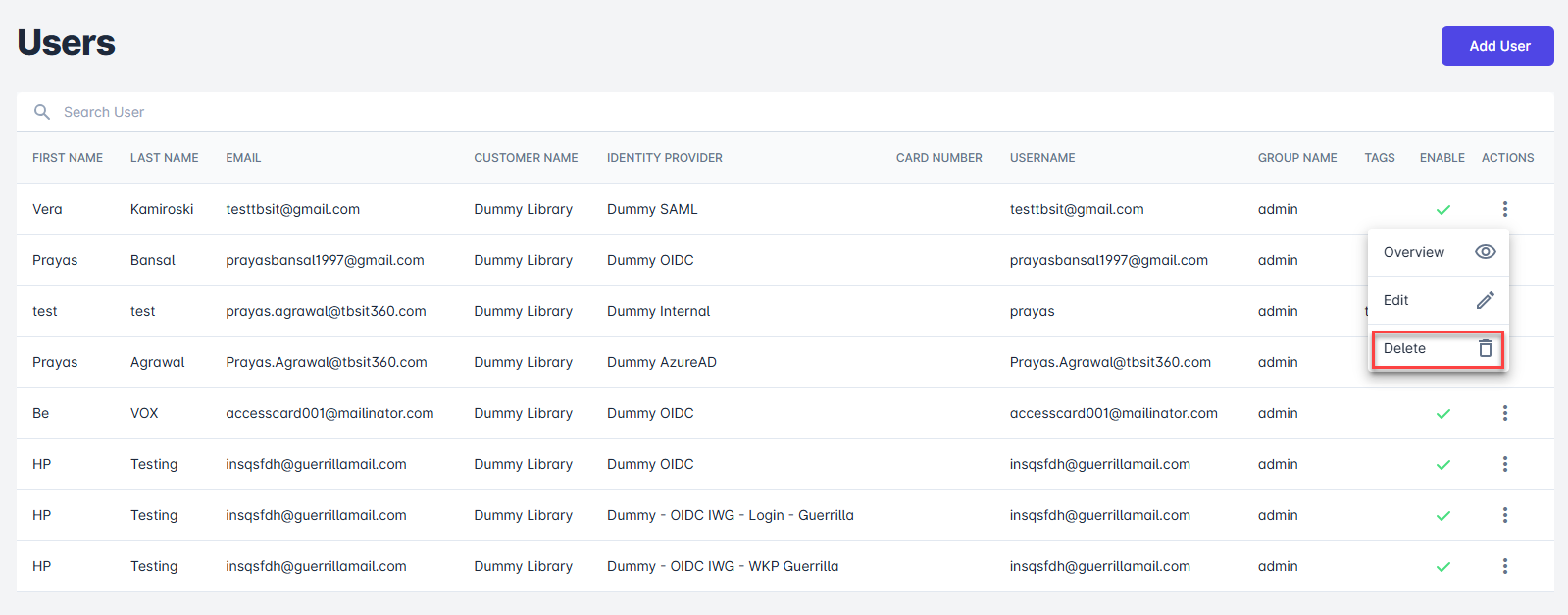Choose Overview from the context menu
Image resolution: width=1568 pixels, height=615 pixels.
click(x=1414, y=252)
